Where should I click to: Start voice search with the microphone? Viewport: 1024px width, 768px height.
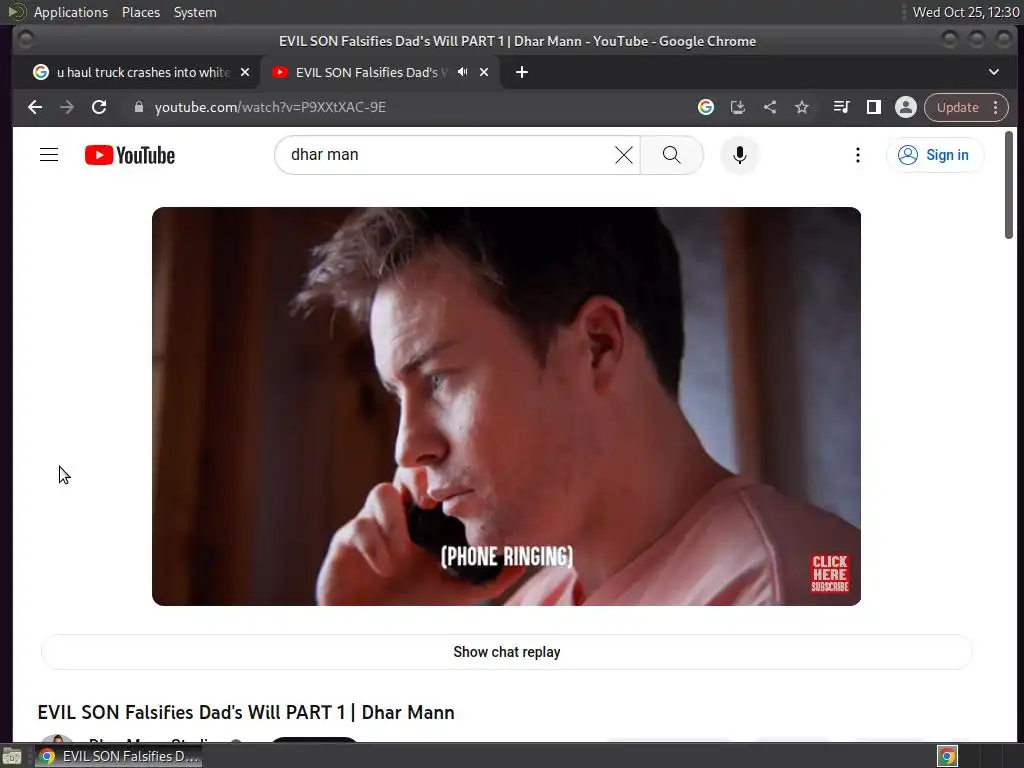tap(739, 155)
